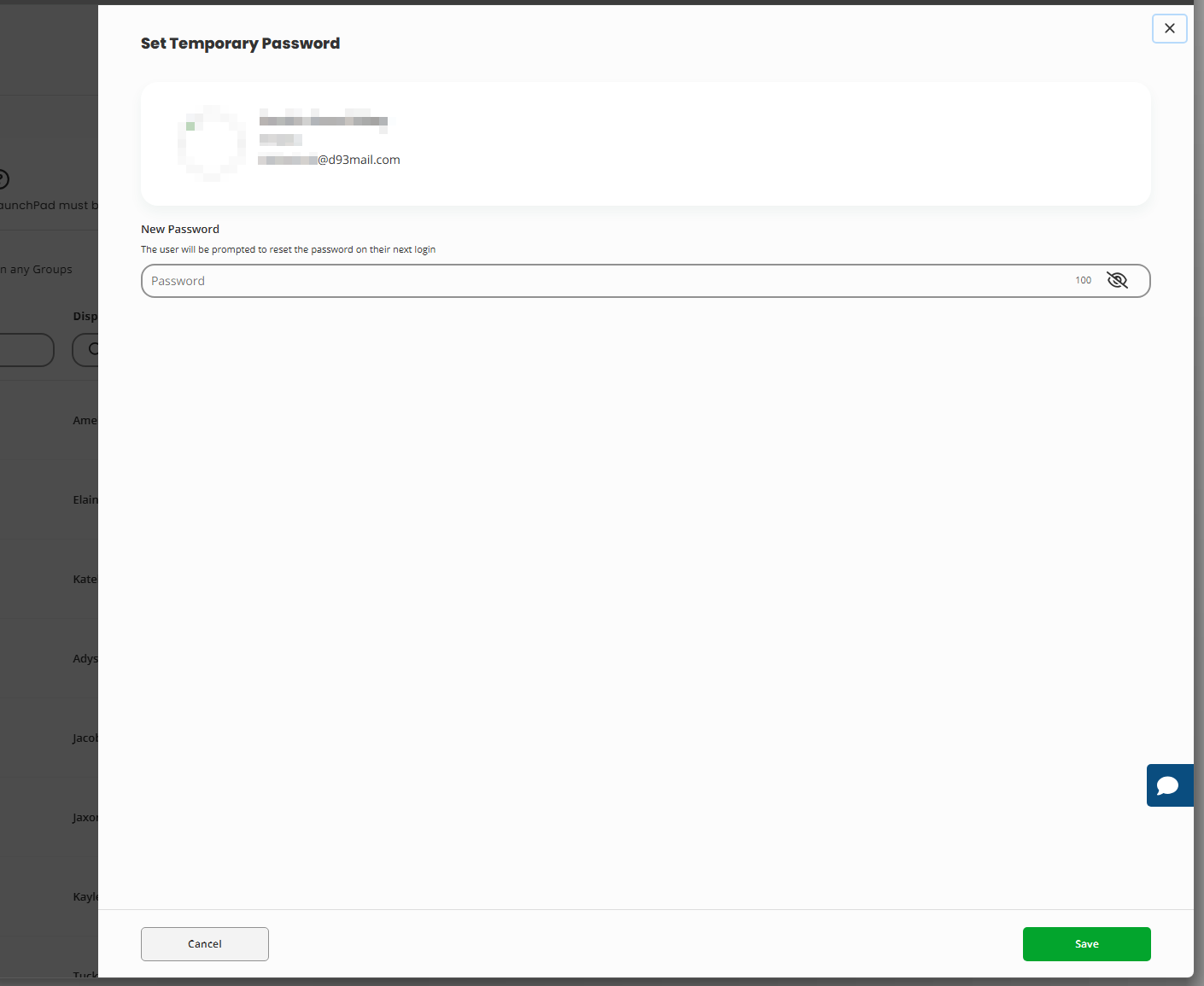
Task: Select the 'Adys' row in background list
Action: [85, 659]
